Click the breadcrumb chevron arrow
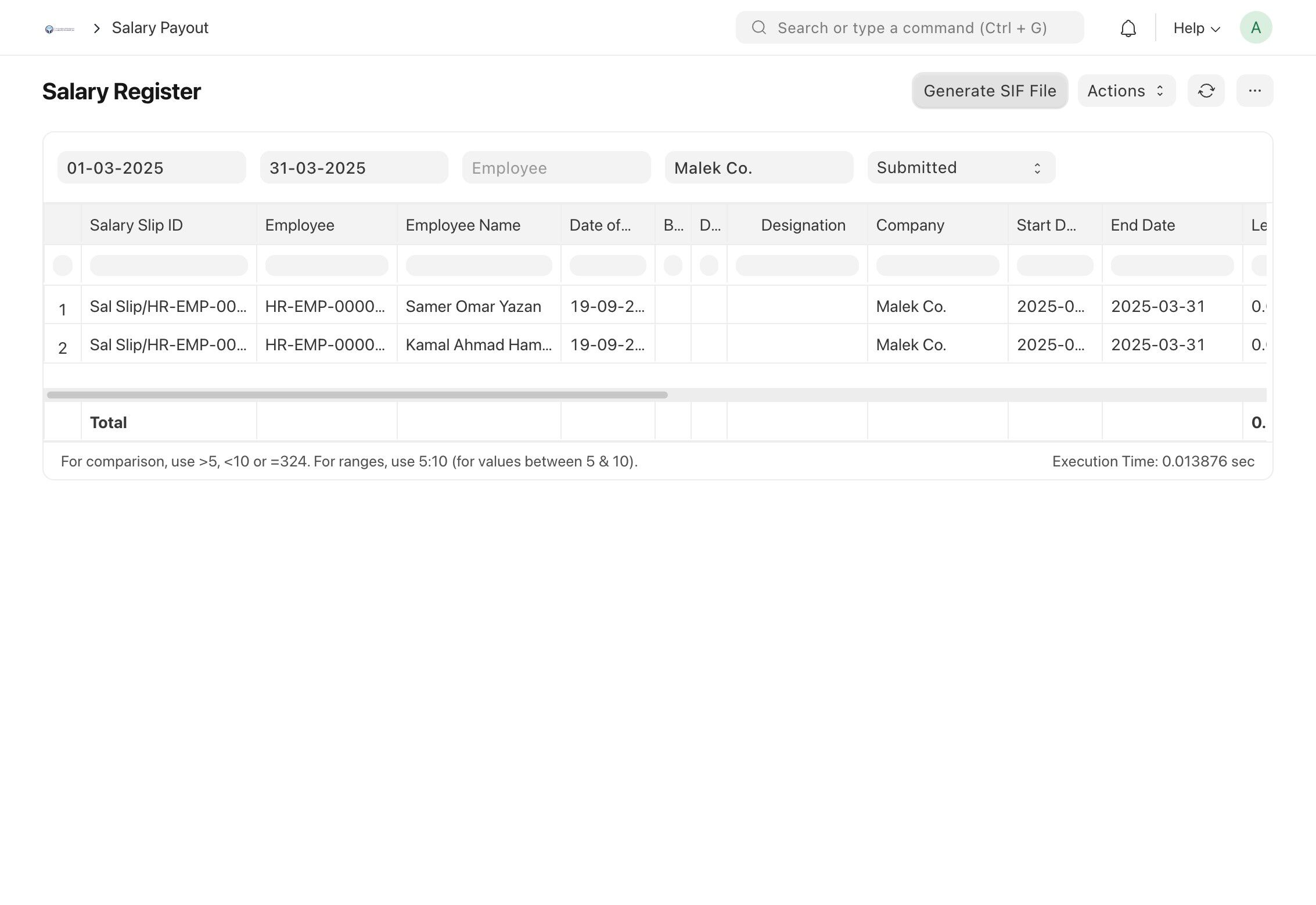1316x905 pixels. pyautogui.click(x=97, y=28)
